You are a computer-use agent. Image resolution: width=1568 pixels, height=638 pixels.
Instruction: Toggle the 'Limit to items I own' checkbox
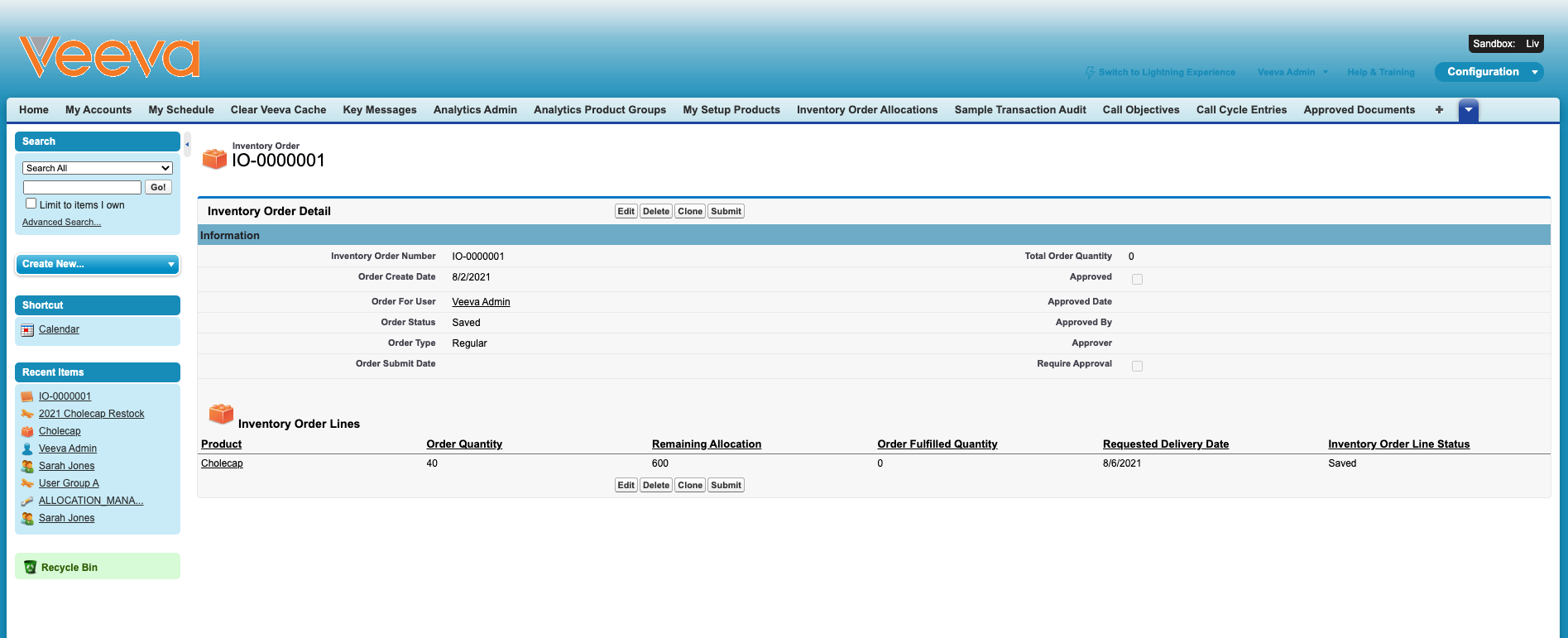31,204
